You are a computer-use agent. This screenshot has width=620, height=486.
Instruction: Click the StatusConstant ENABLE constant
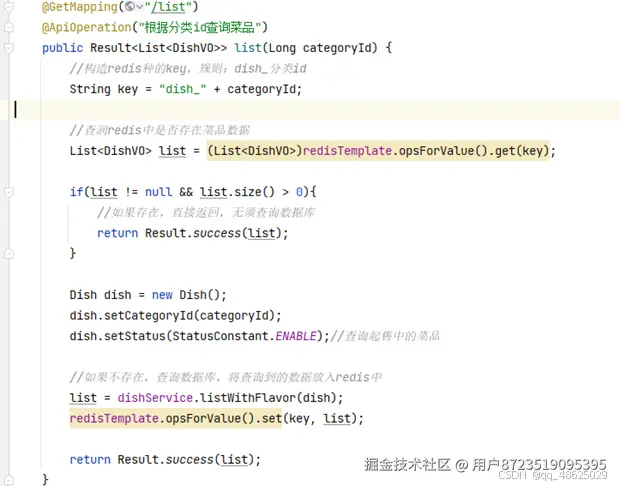[296, 336]
